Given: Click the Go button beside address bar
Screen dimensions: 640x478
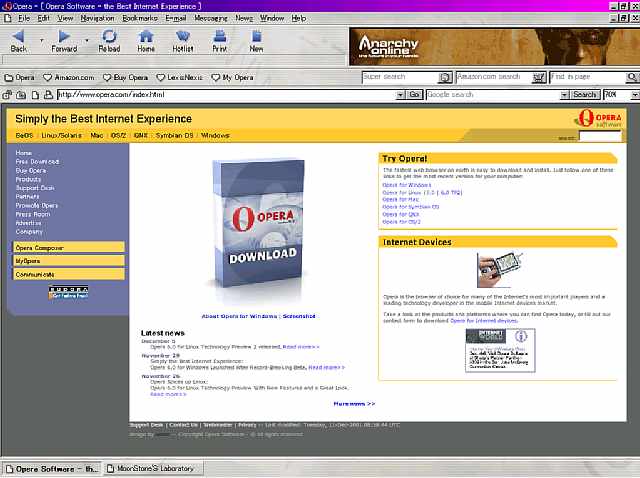Looking at the screenshot, I should (x=414, y=95).
